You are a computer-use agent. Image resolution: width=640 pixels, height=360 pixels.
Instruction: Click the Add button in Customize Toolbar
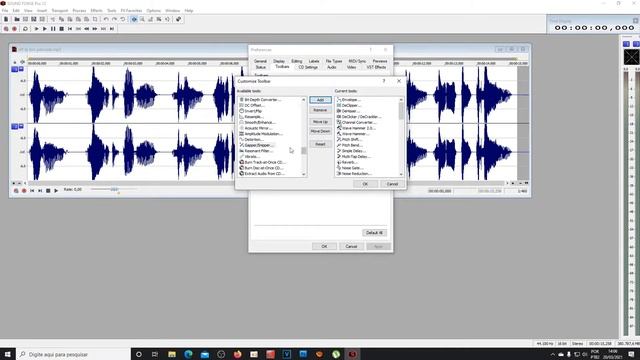[320, 100]
